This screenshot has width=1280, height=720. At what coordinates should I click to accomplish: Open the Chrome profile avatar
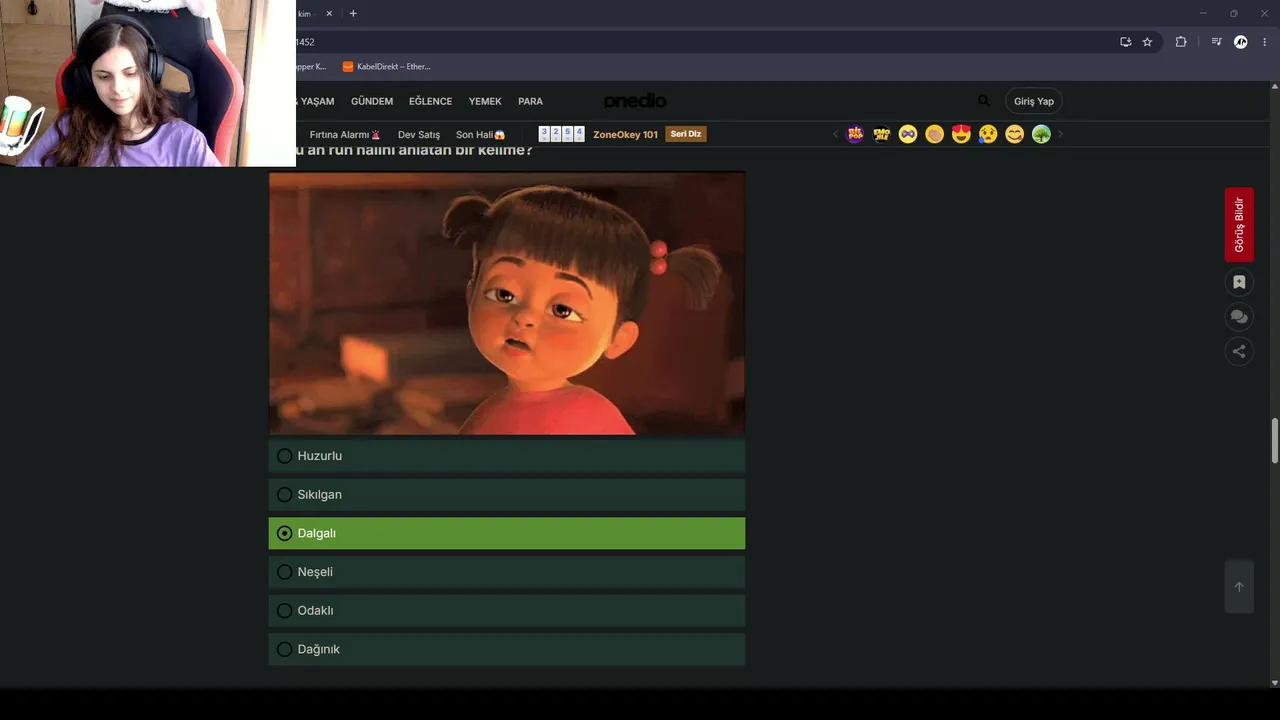coord(1241,42)
